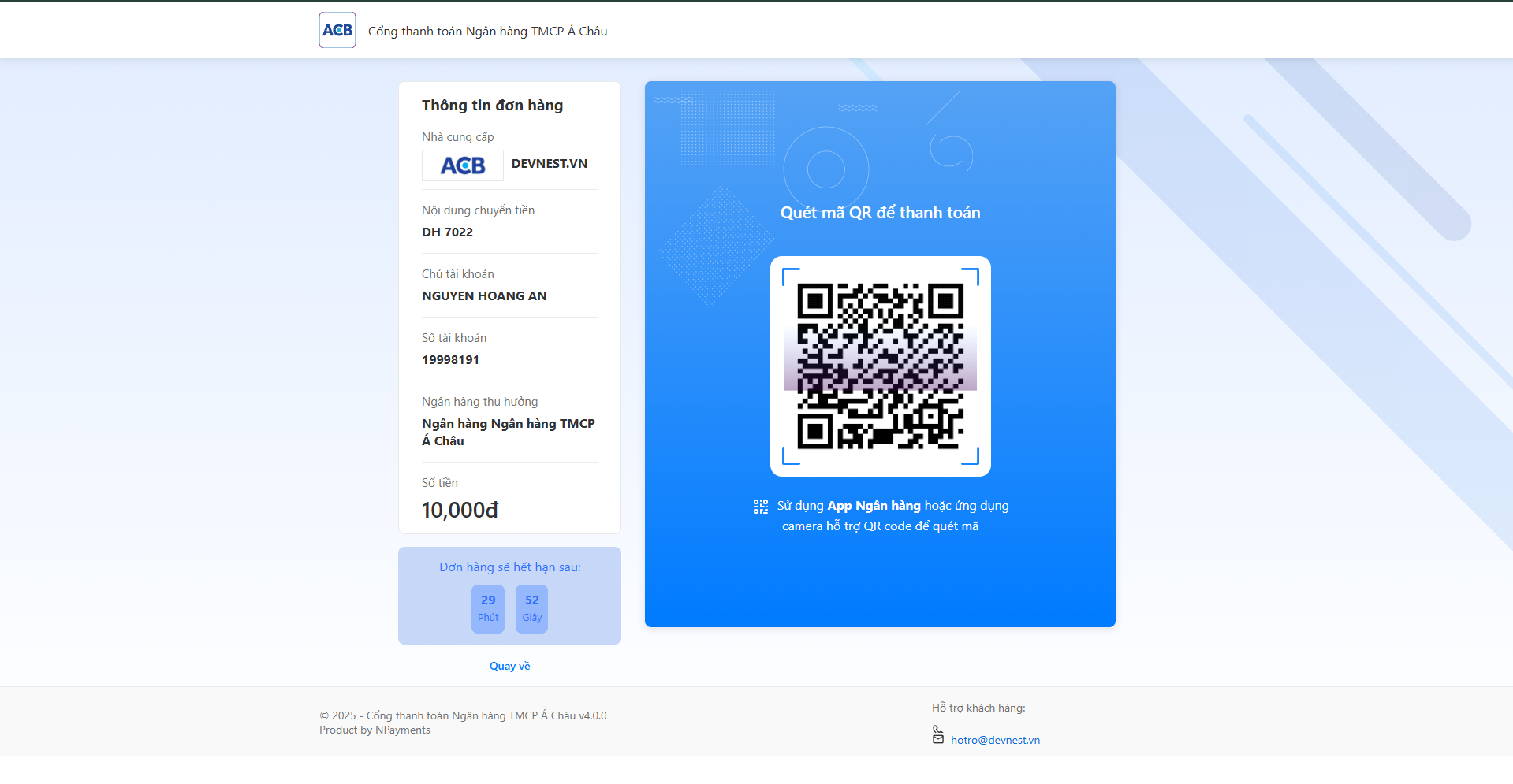The image size is (1513, 784).
Task: Click the transfer content DH 7022
Action: 447,232
